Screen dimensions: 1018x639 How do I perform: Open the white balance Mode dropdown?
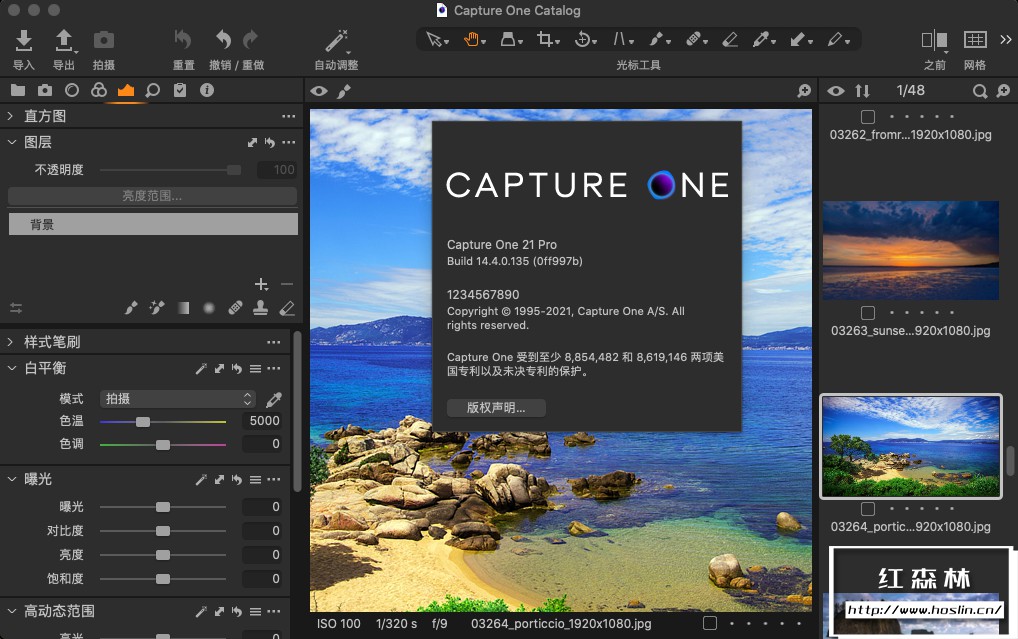pos(178,399)
